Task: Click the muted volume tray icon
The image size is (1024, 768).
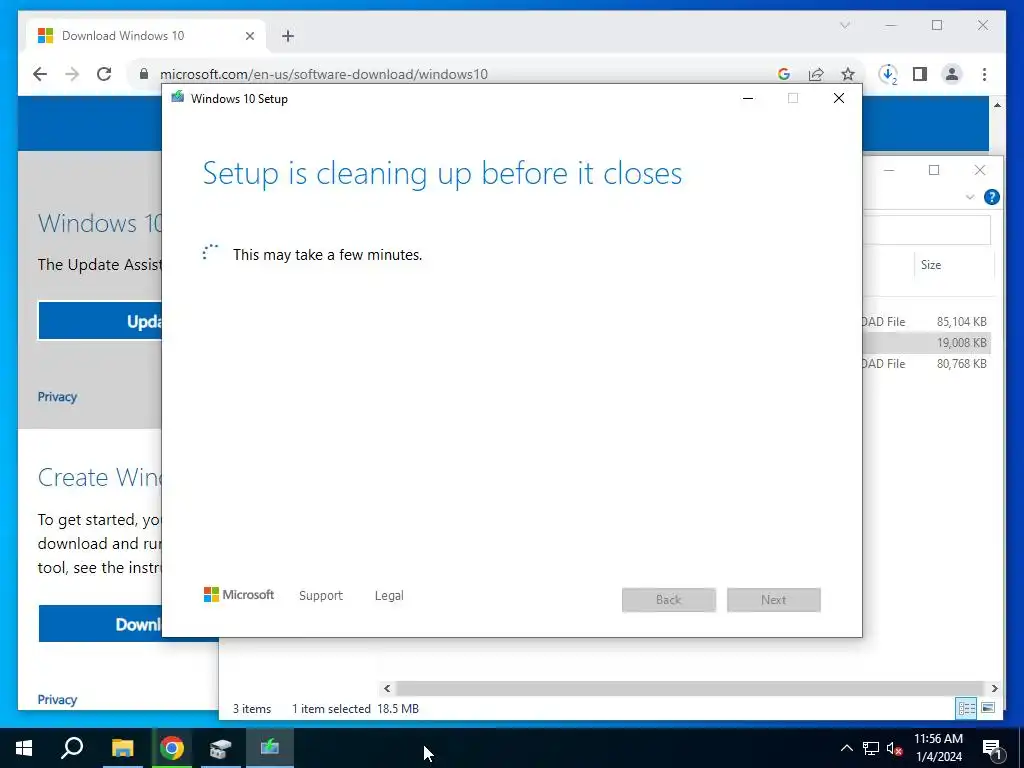Action: click(894, 748)
